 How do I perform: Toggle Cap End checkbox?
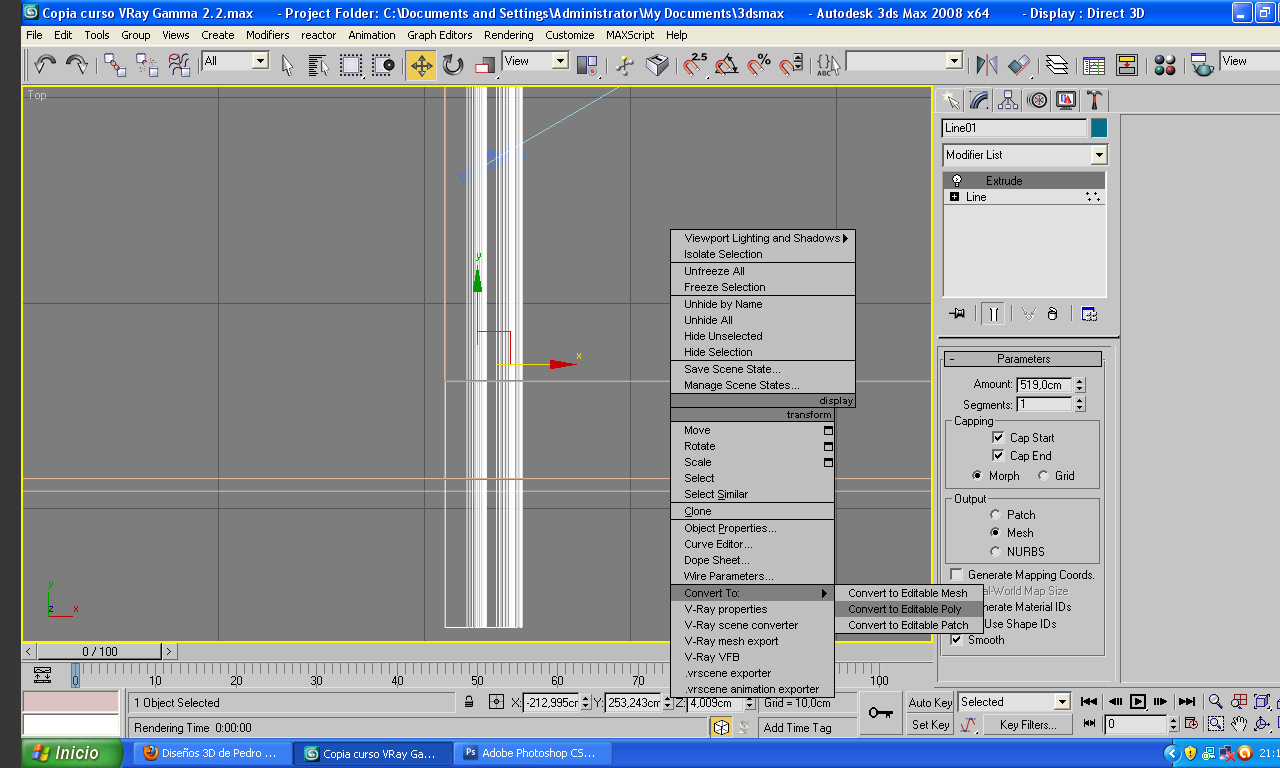coord(998,455)
